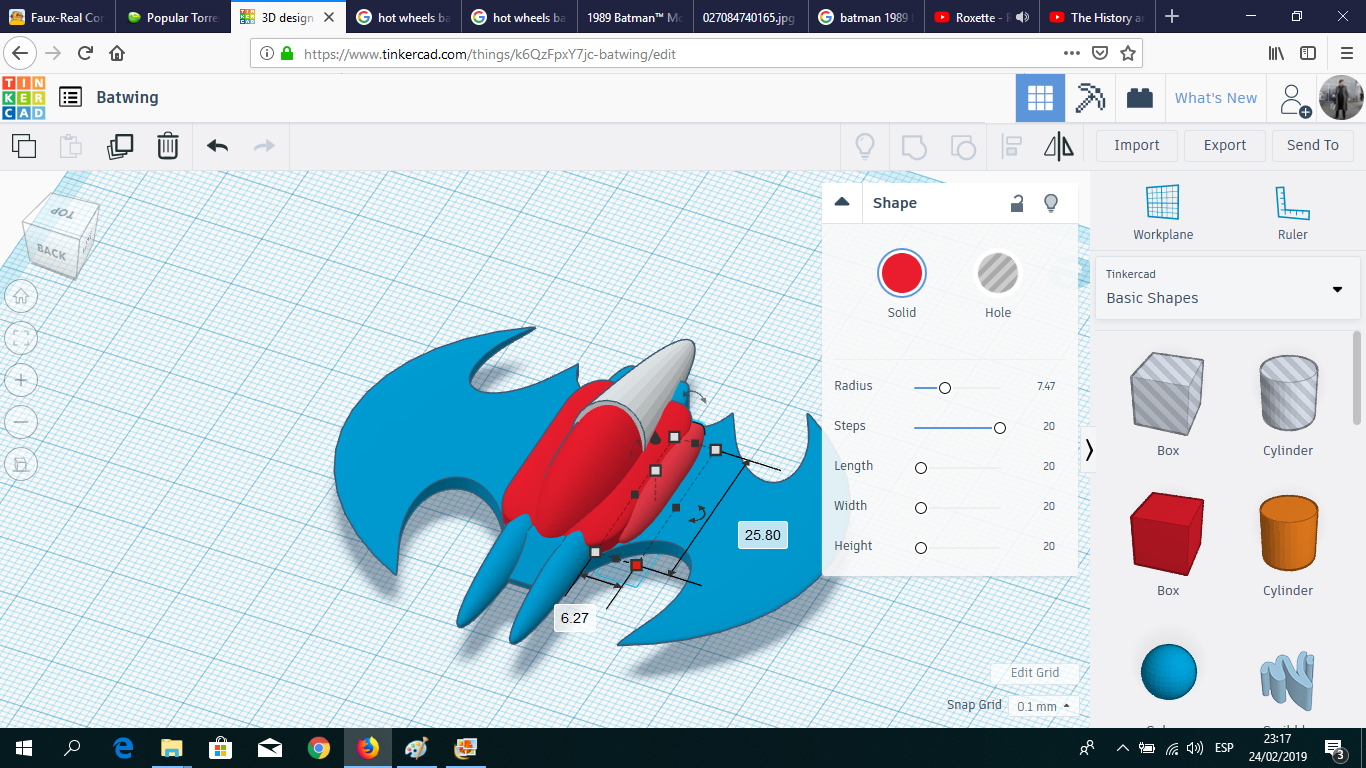The image size is (1366, 768).
Task: Show hidden system tray icons
Action: (x=1123, y=748)
